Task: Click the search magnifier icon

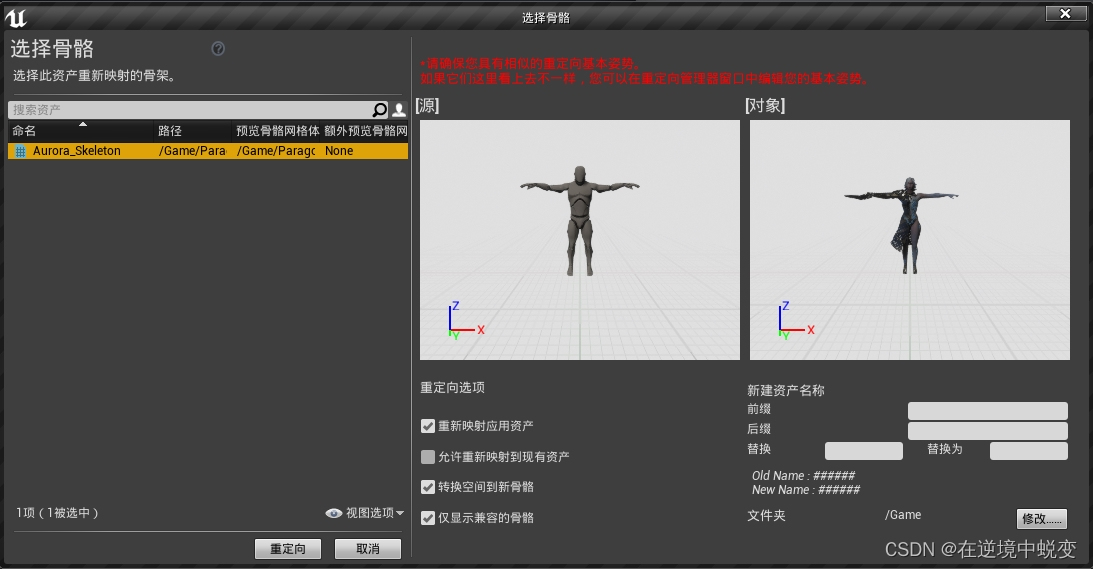Action: coord(379,109)
